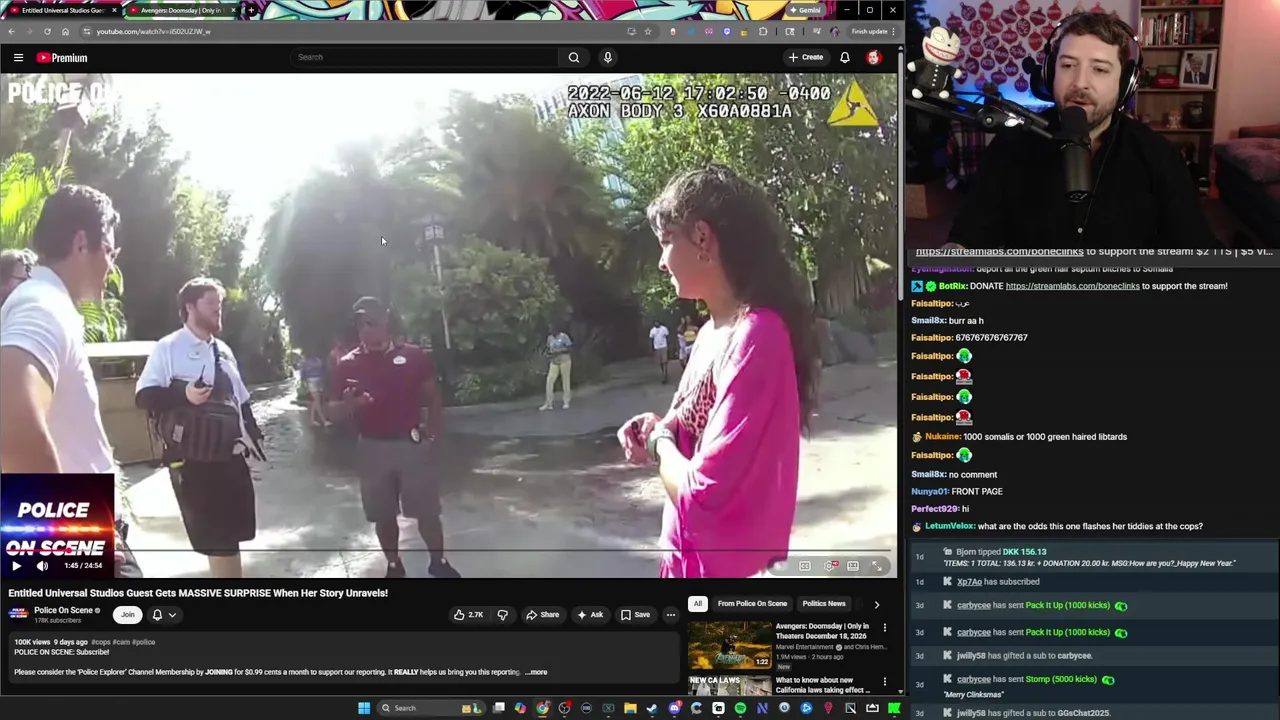1280x720 pixels.
Task: Dislike the video with thumbs down
Action: click(503, 615)
